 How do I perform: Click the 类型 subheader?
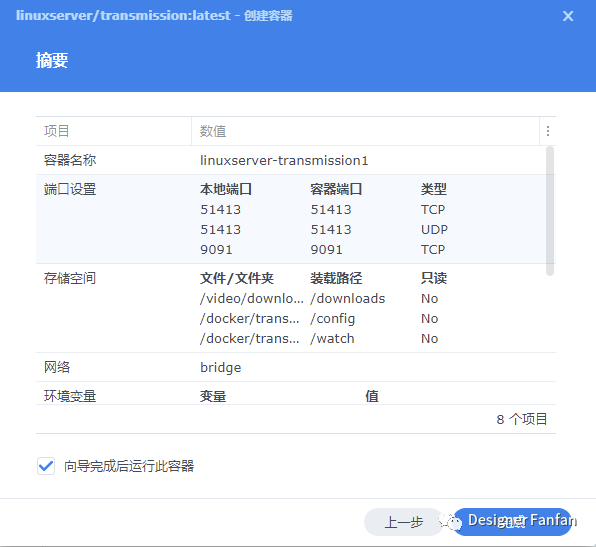(x=434, y=189)
